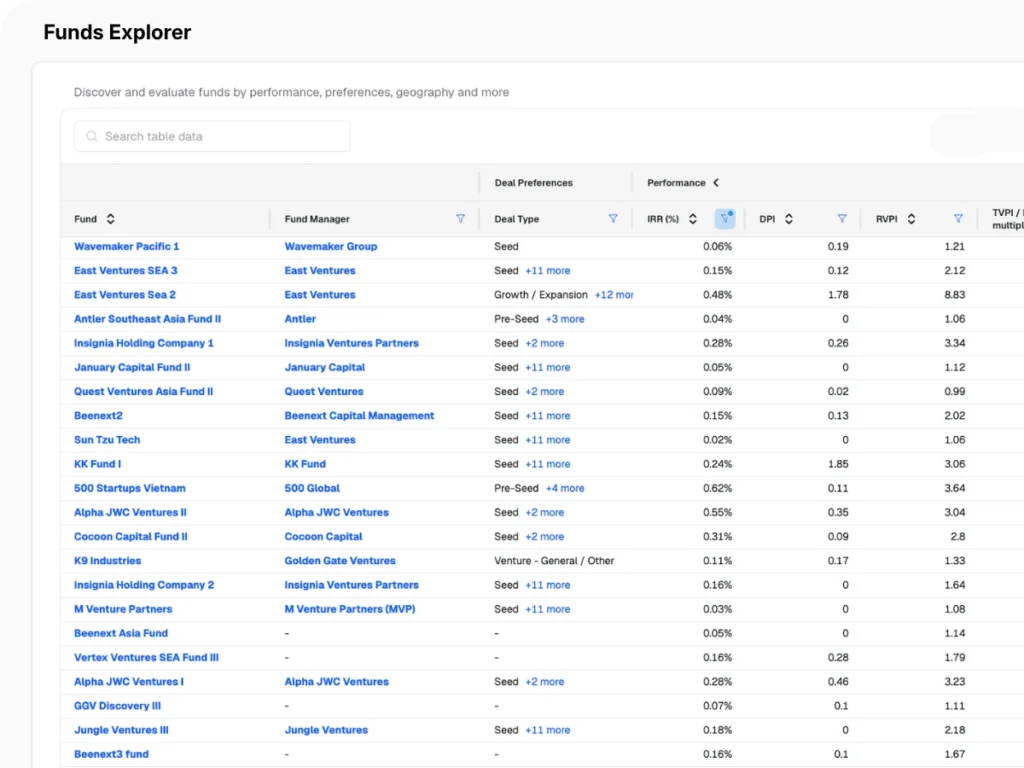Sort by DPI column arrows

(789, 219)
